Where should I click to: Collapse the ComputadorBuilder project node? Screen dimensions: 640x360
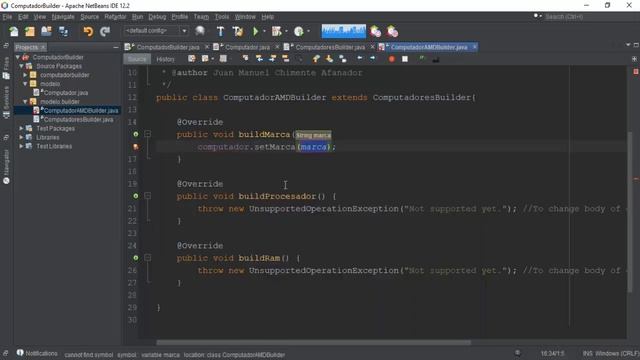(18, 57)
